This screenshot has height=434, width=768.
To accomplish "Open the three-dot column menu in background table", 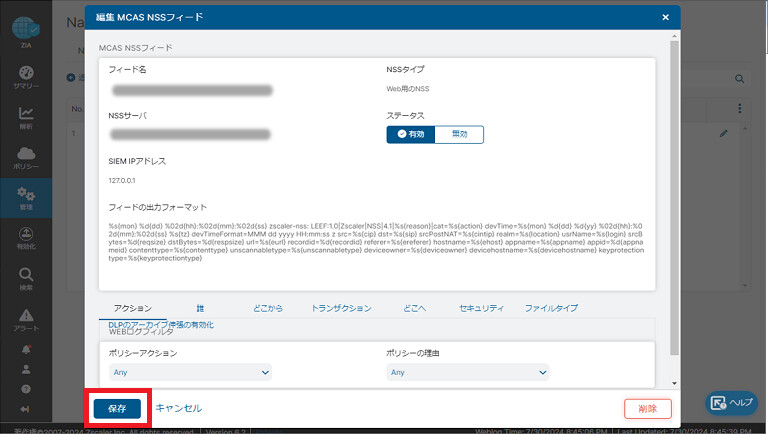I will click(x=740, y=108).
